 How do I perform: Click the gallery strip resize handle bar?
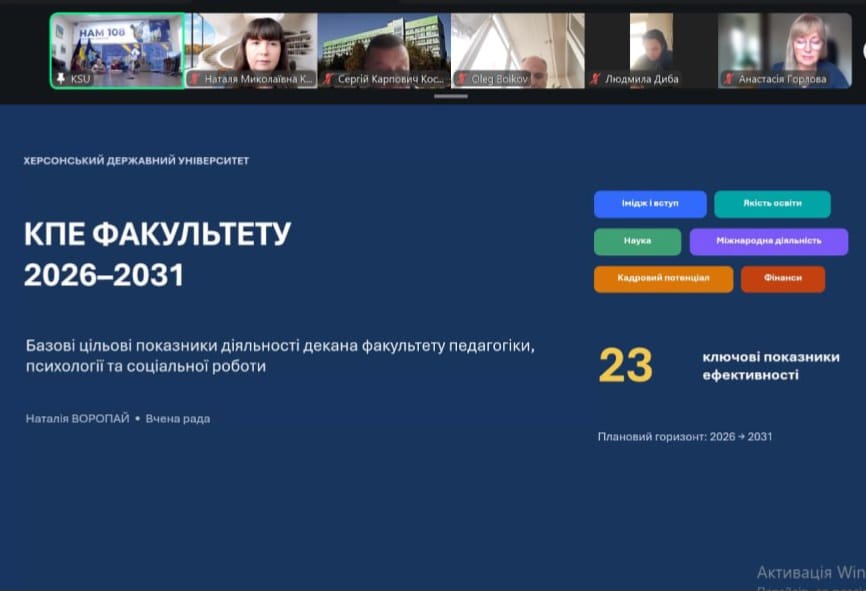pyautogui.click(x=451, y=96)
